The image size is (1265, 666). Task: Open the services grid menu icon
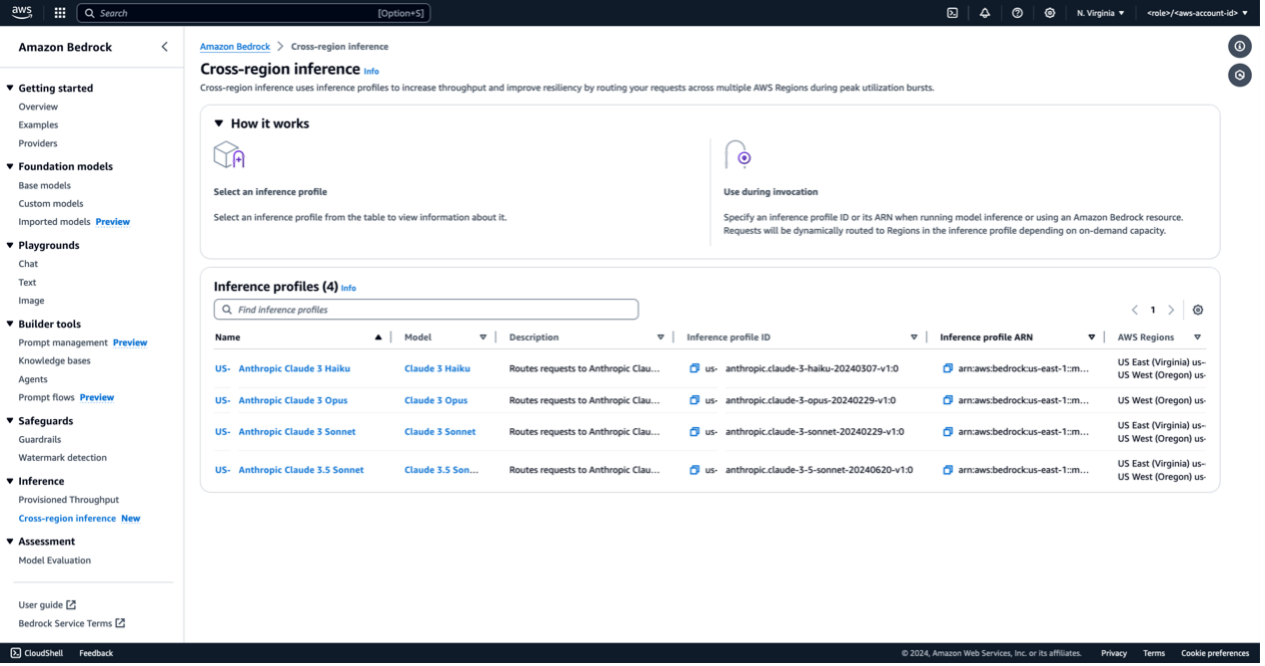click(x=60, y=13)
